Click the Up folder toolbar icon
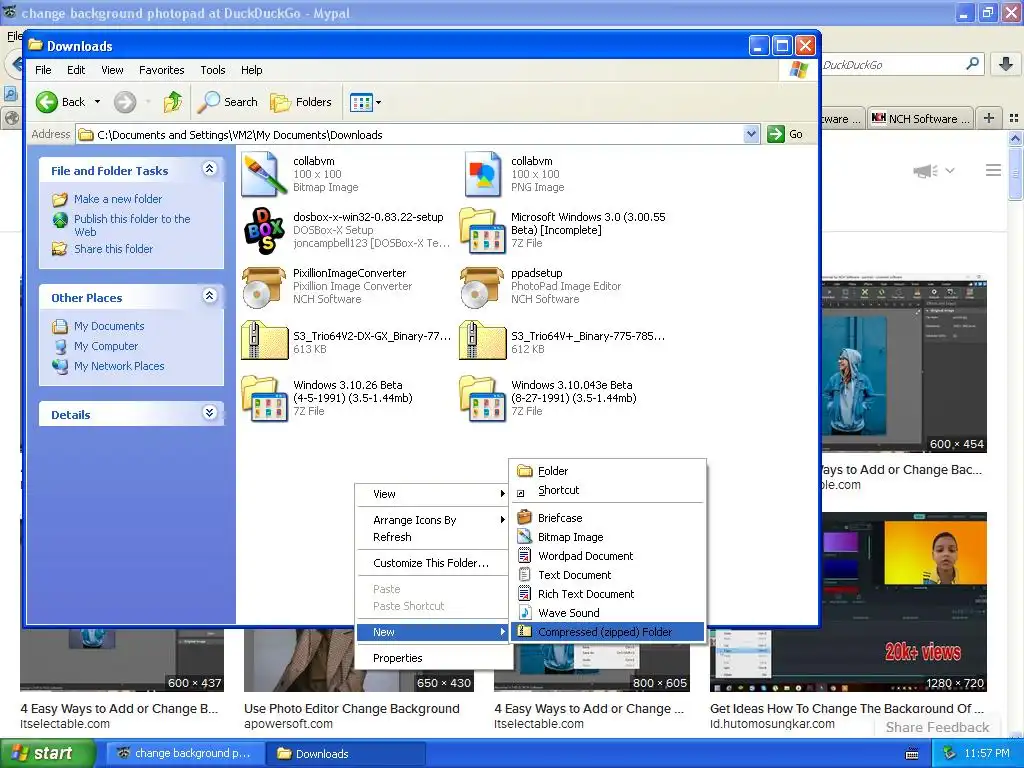Image resolution: width=1024 pixels, height=768 pixels. click(x=173, y=102)
